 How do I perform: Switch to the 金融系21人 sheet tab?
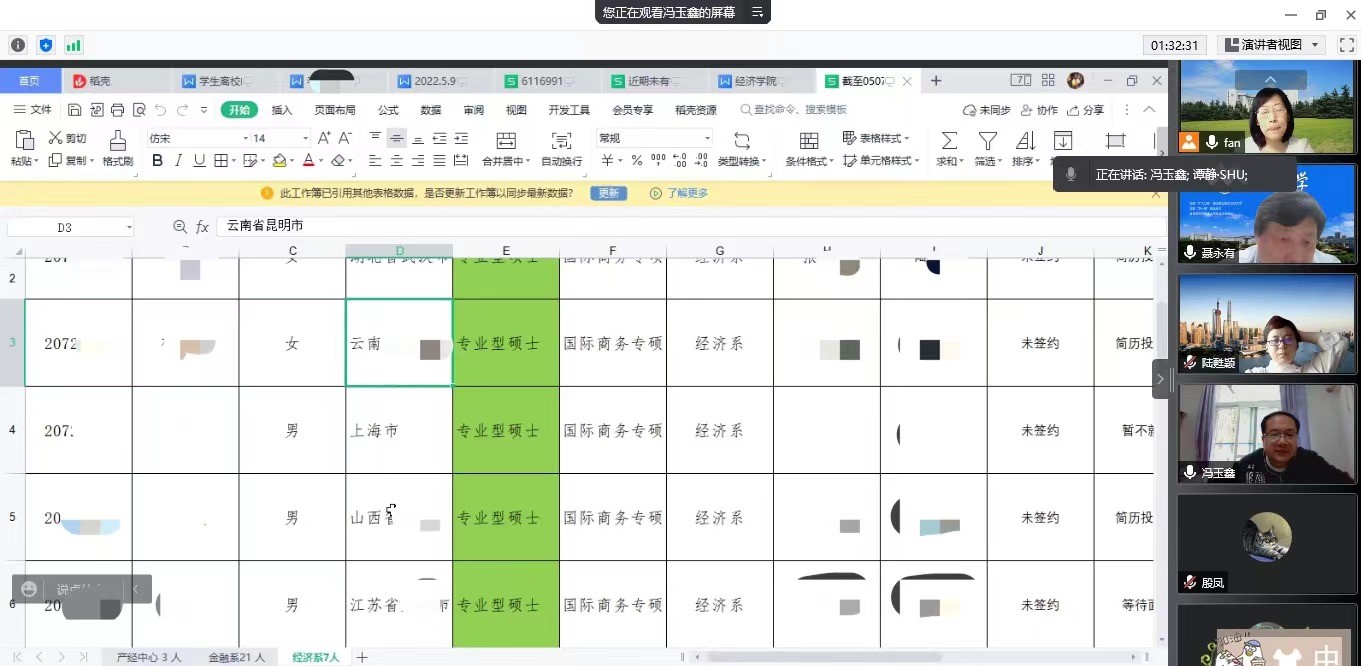237,657
